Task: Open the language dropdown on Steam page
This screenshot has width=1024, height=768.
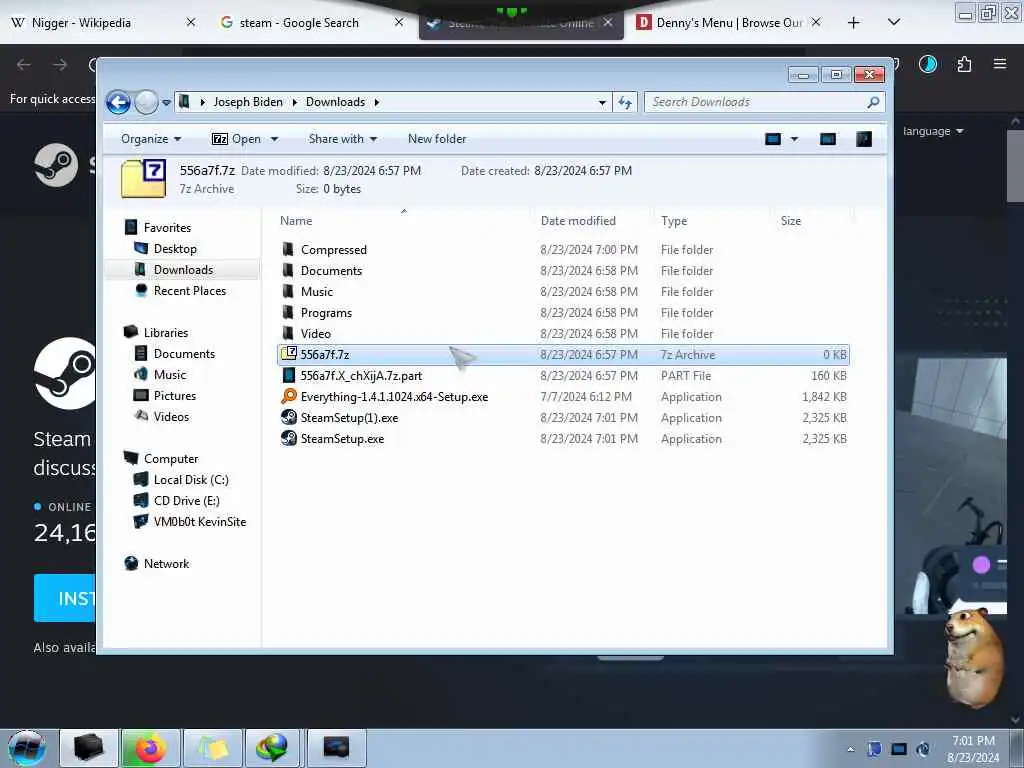Action: [933, 131]
